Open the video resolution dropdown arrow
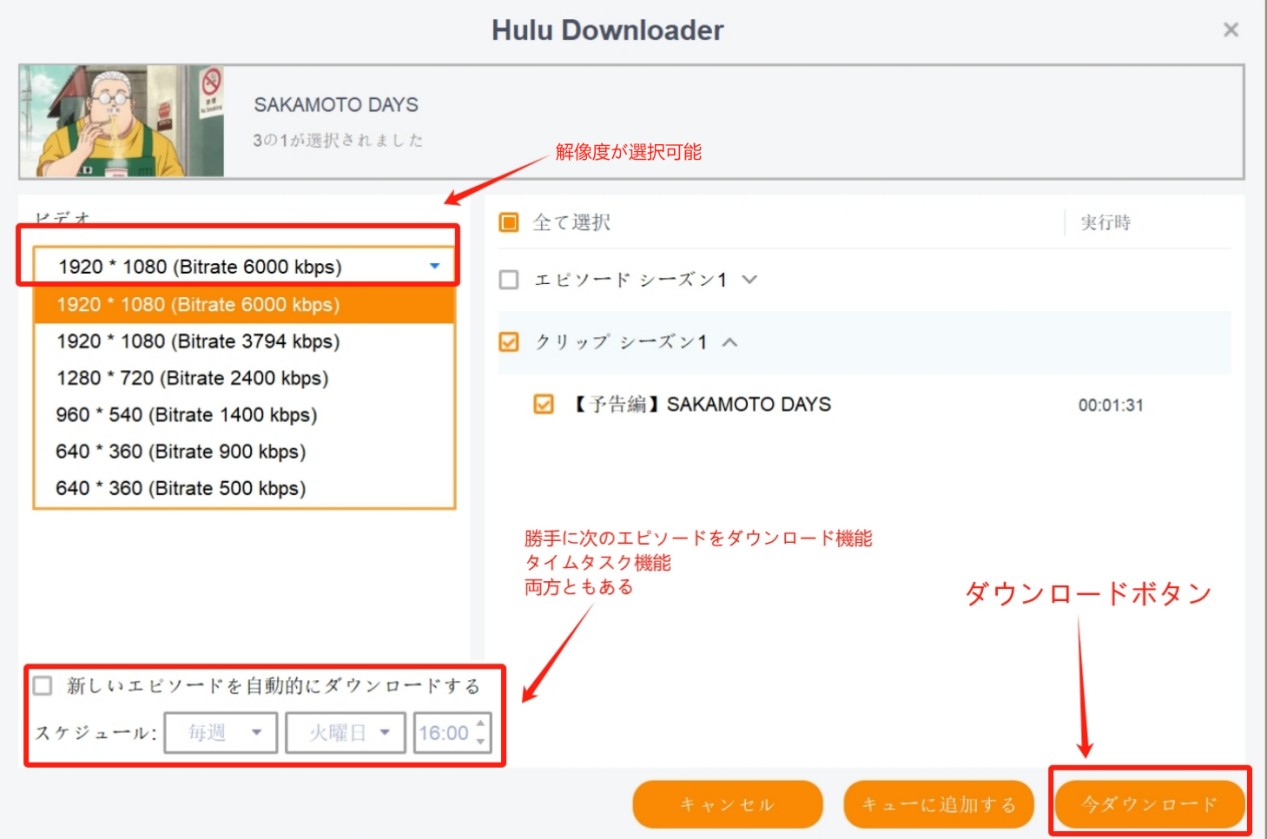The image size is (1267, 839). (434, 267)
